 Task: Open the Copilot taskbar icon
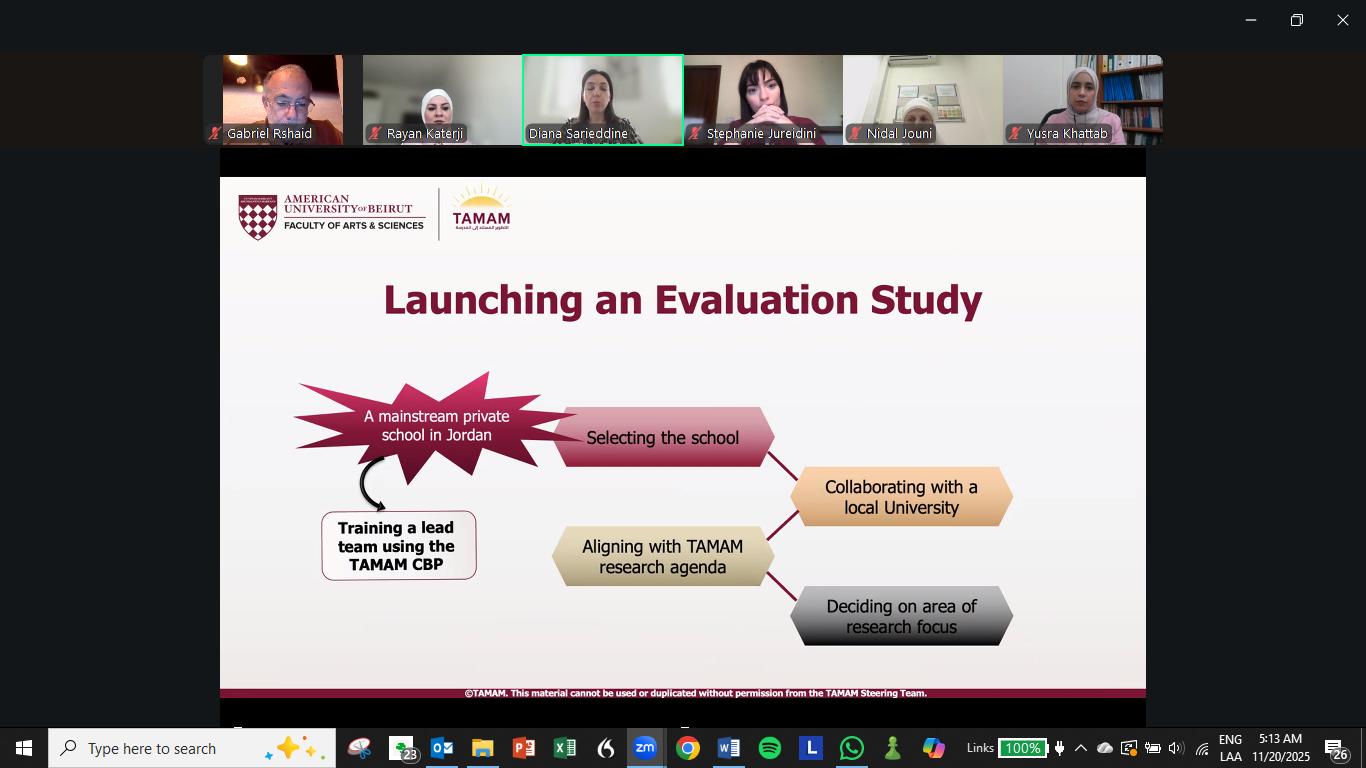tap(933, 748)
